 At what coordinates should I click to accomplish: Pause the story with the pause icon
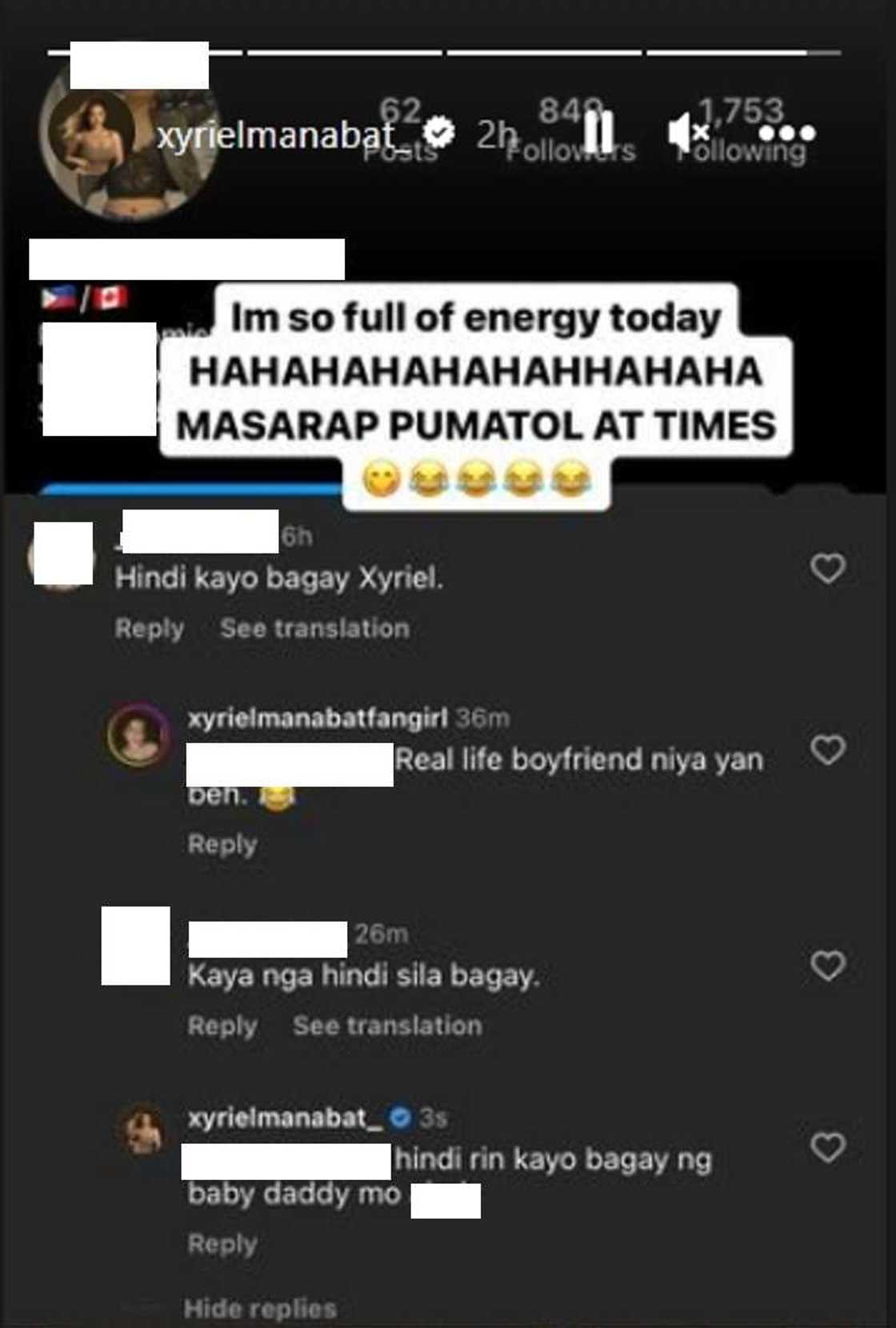pos(599,132)
